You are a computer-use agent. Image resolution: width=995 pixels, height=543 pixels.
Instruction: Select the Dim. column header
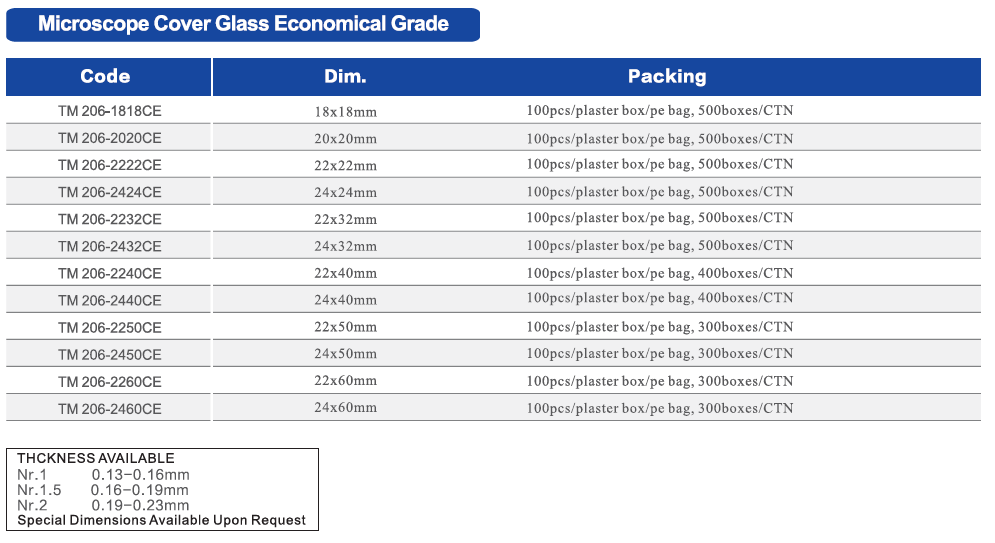345,77
